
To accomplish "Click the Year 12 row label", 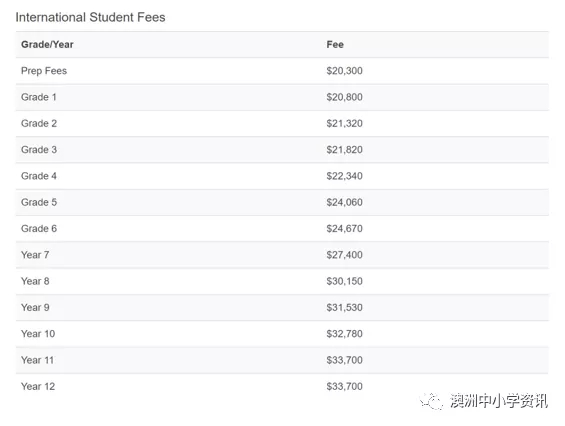I will [38, 386].
